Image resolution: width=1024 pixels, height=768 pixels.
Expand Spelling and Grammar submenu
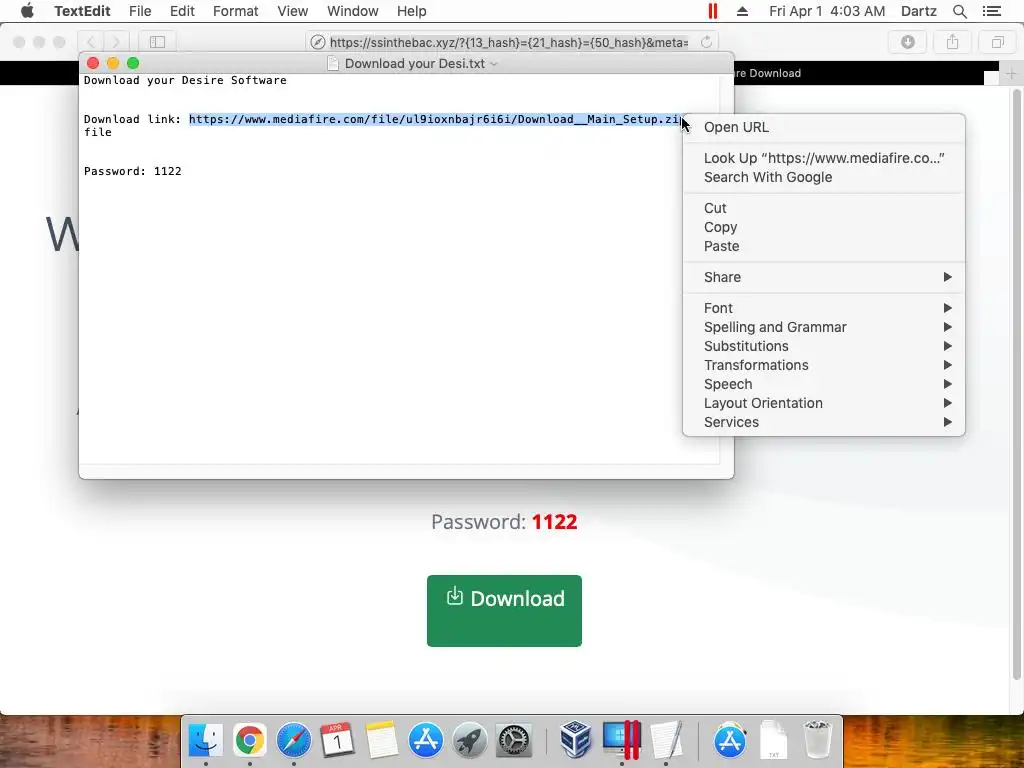coord(824,327)
